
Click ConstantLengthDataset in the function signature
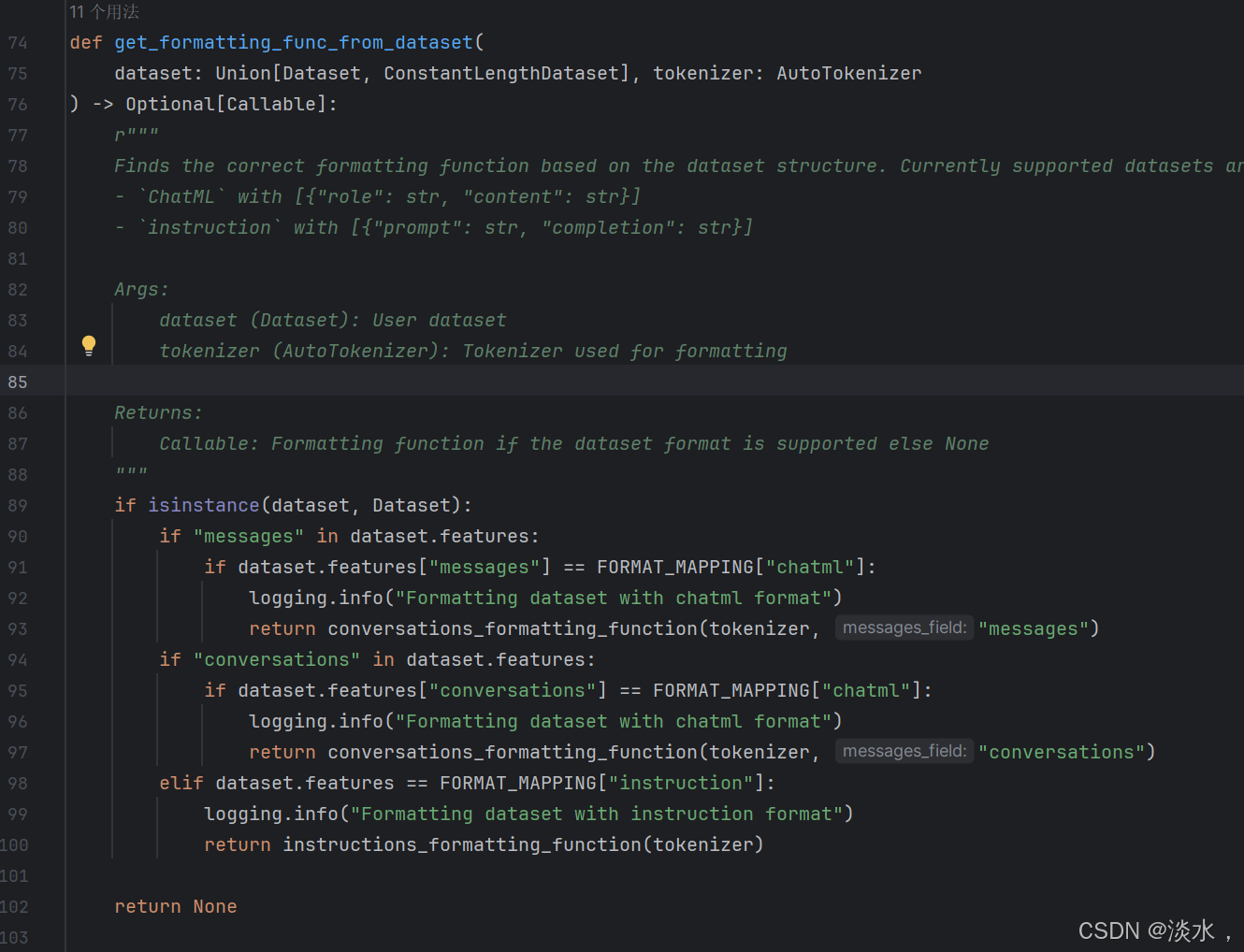[x=501, y=73]
